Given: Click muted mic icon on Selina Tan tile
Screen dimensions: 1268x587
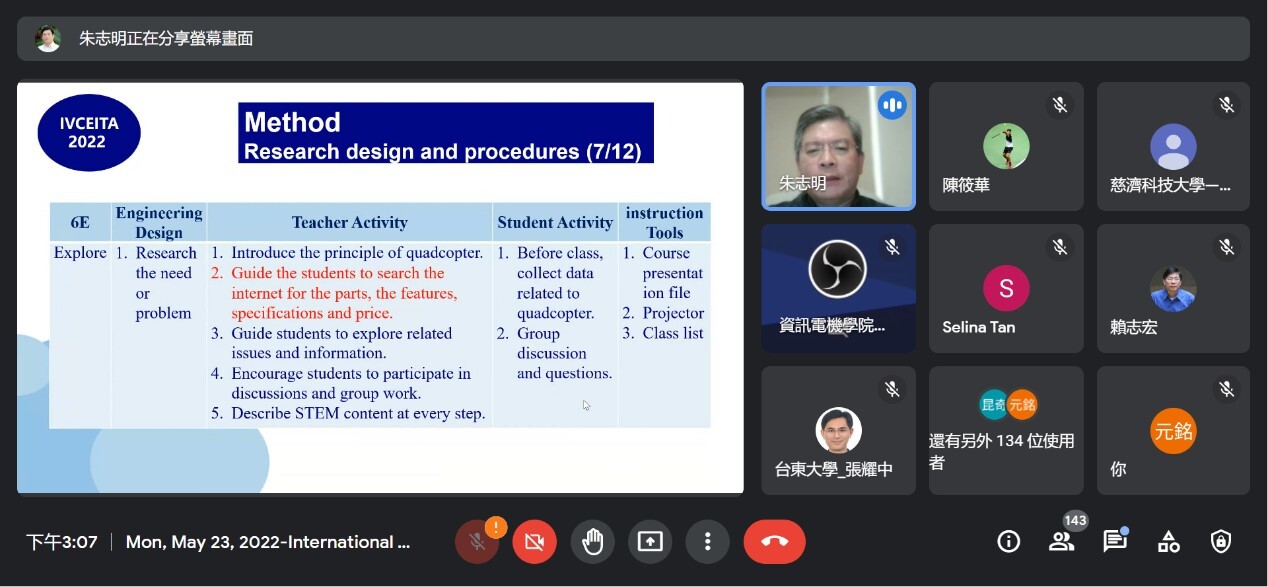Looking at the screenshot, I should (x=1059, y=247).
